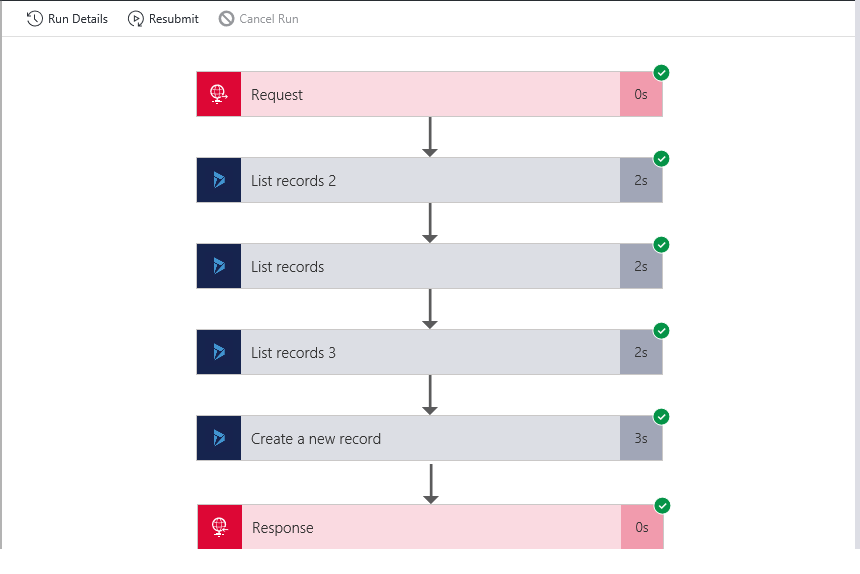860x574 pixels.
Task: Click the green success checkmark on Request
Action: 661,72
